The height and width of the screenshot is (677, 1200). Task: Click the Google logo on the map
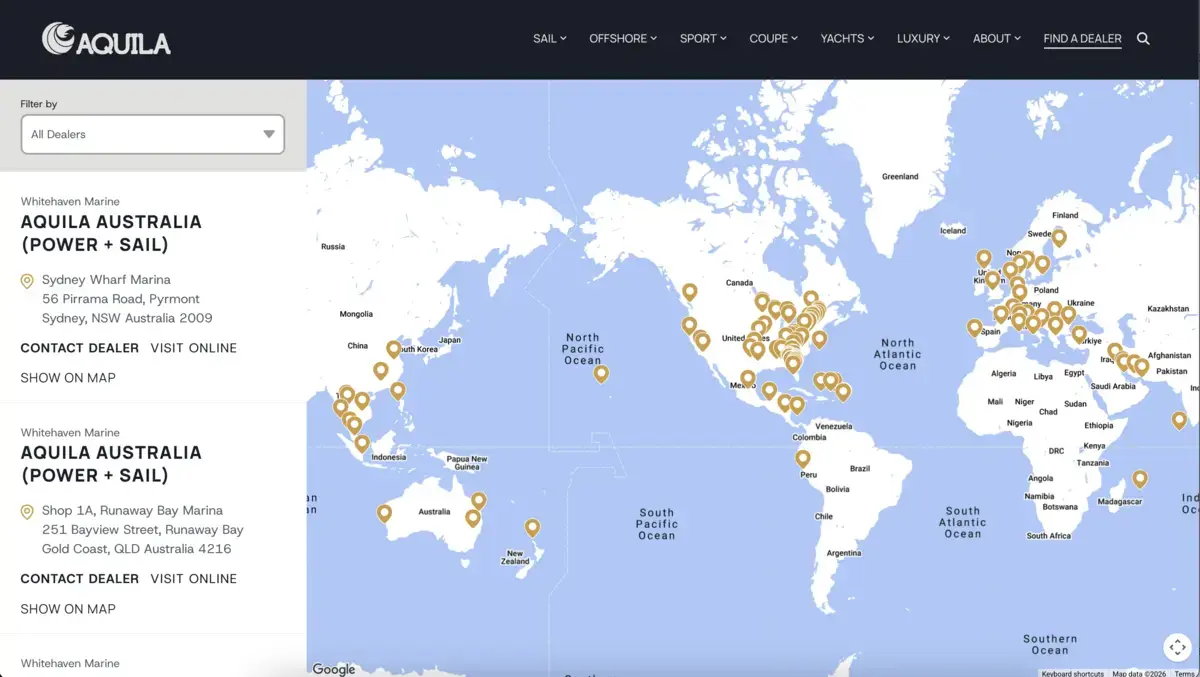coord(334,669)
